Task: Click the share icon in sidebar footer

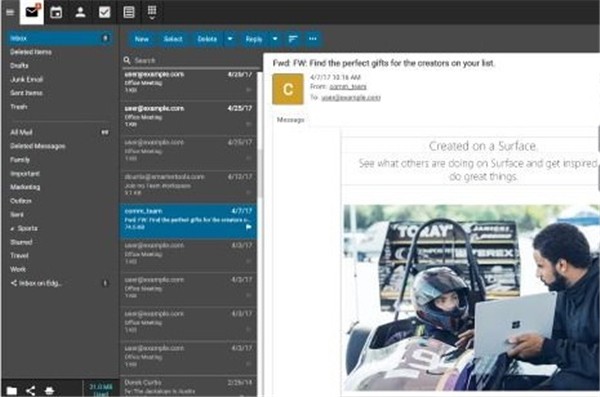Action: pyautogui.click(x=31, y=390)
